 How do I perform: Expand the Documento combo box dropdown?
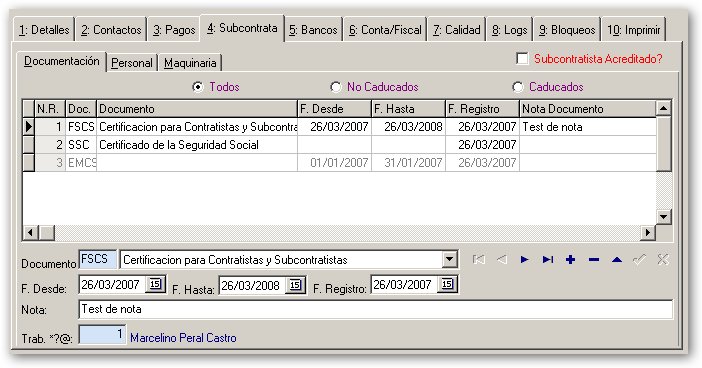coord(449,260)
